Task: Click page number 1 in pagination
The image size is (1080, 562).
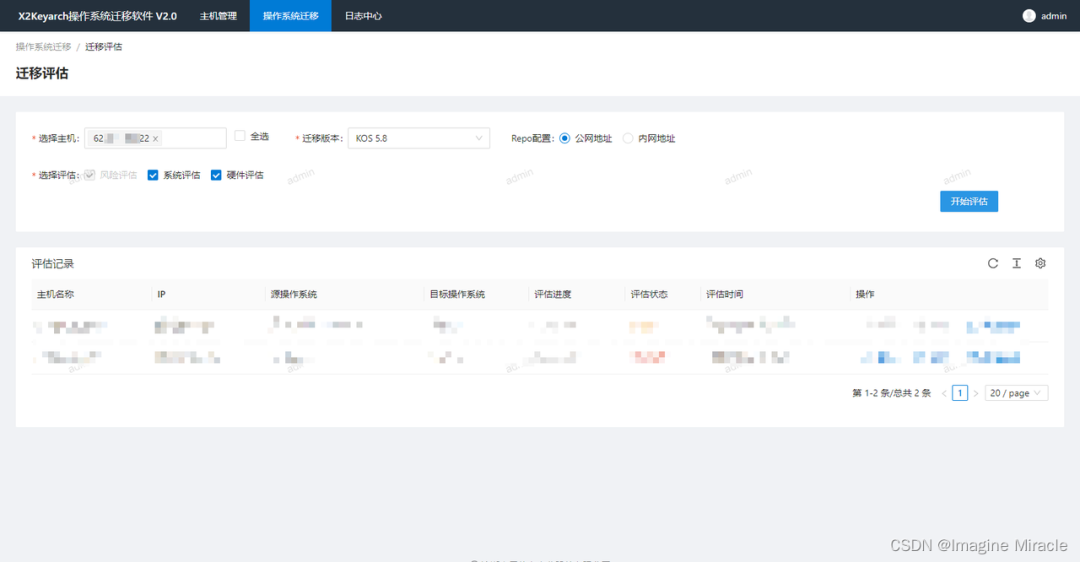Action: (960, 394)
